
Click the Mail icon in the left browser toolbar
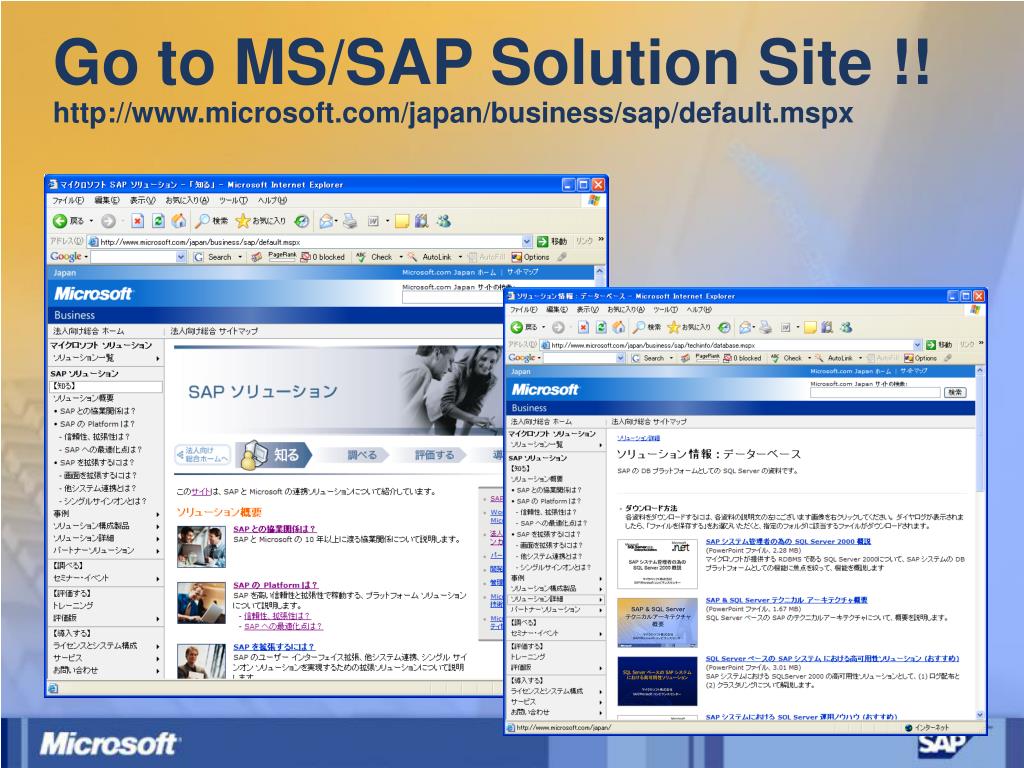click(326, 220)
